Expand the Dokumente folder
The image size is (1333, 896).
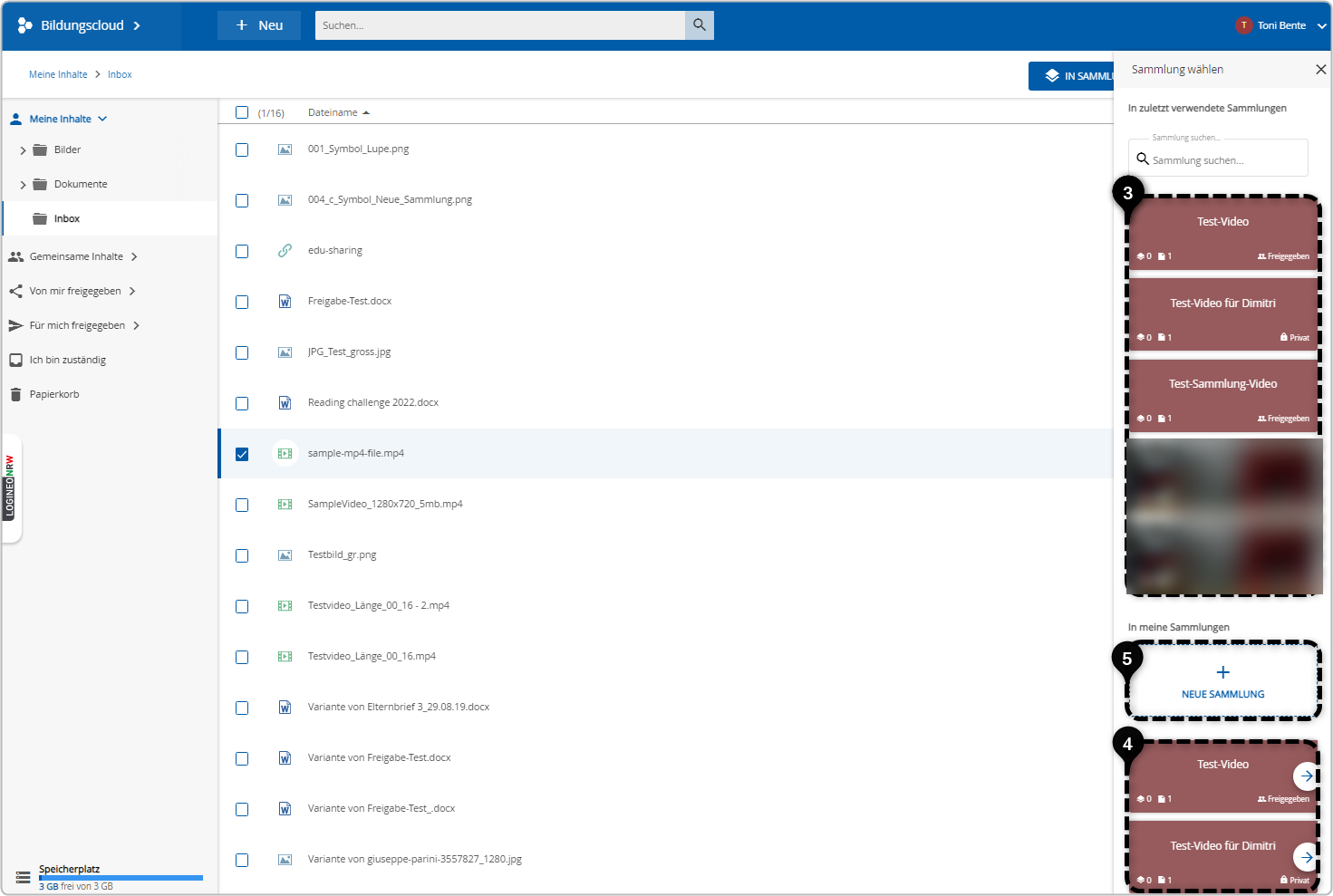(x=22, y=184)
